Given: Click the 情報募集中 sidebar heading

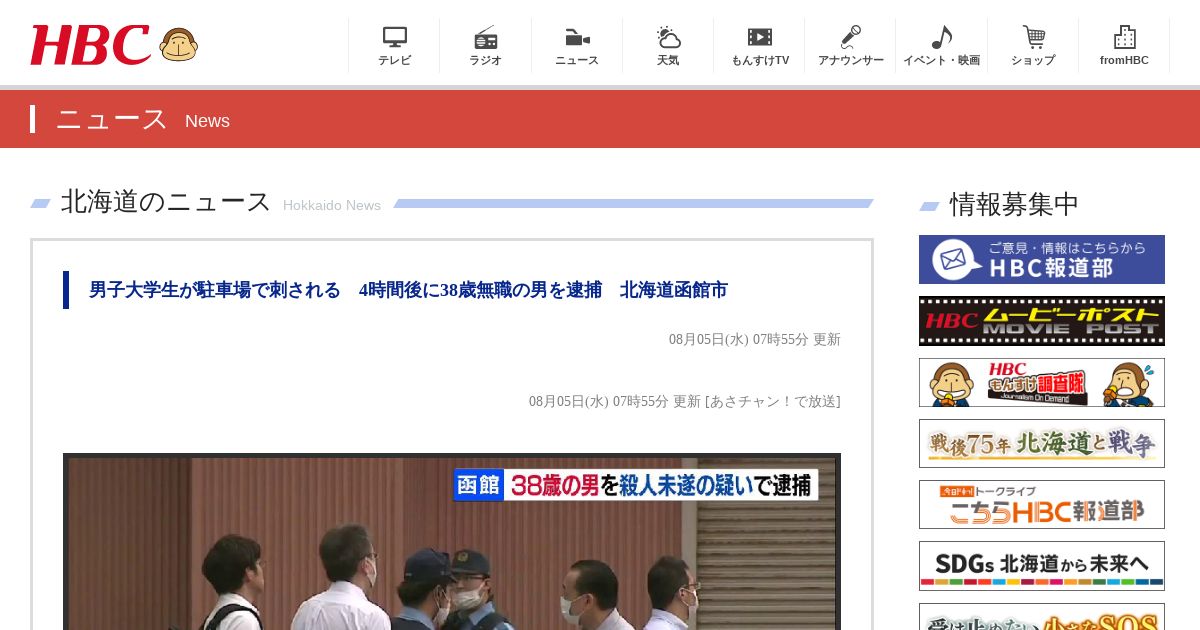Looking at the screenshot, I should [x=1014, y=204].
